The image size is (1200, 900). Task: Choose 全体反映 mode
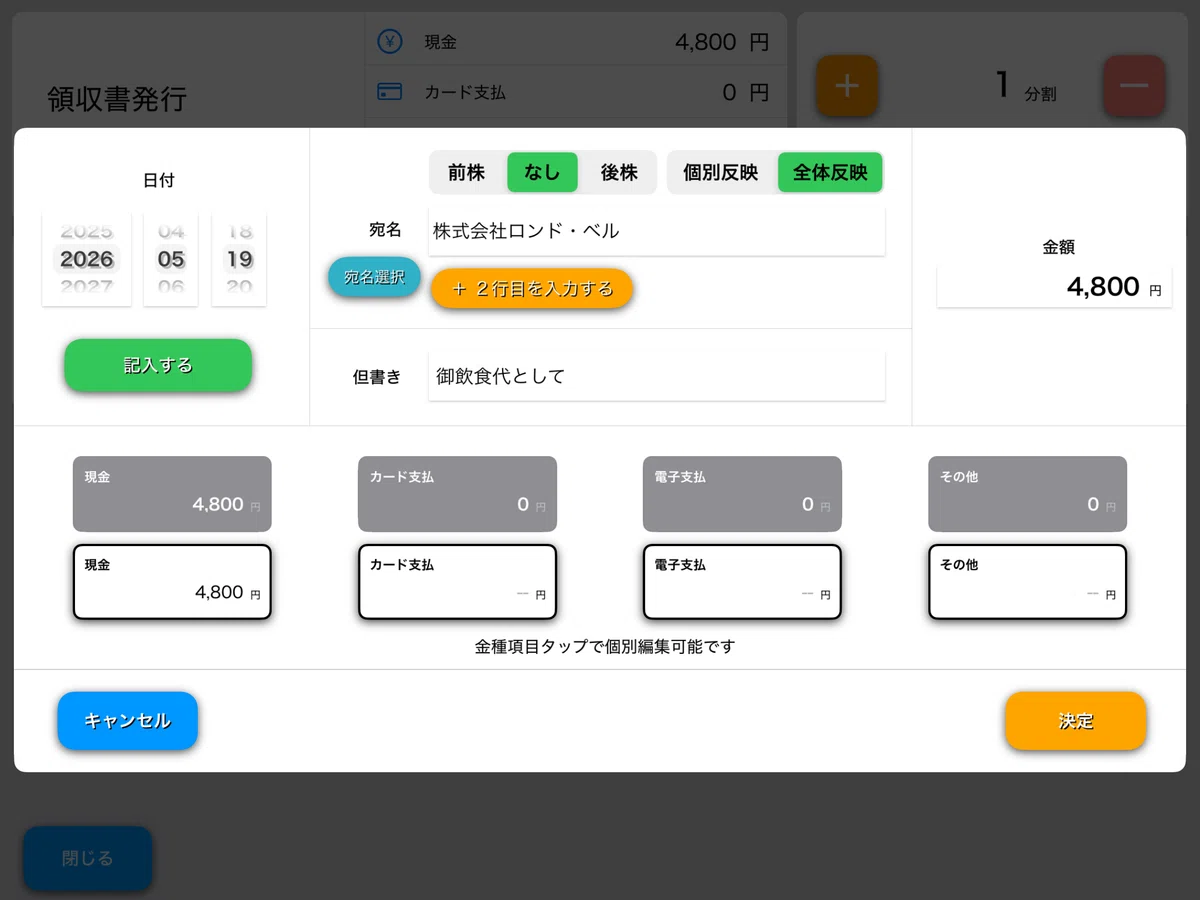[x=830, y=172]
